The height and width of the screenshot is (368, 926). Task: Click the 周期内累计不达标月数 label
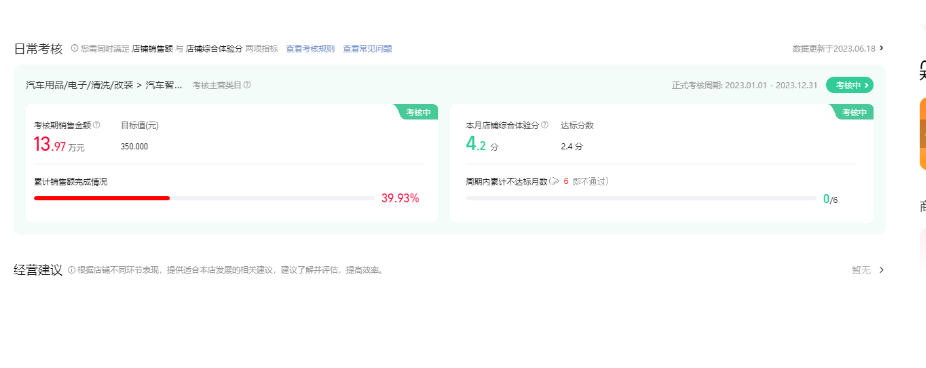(x=506, y=181)
